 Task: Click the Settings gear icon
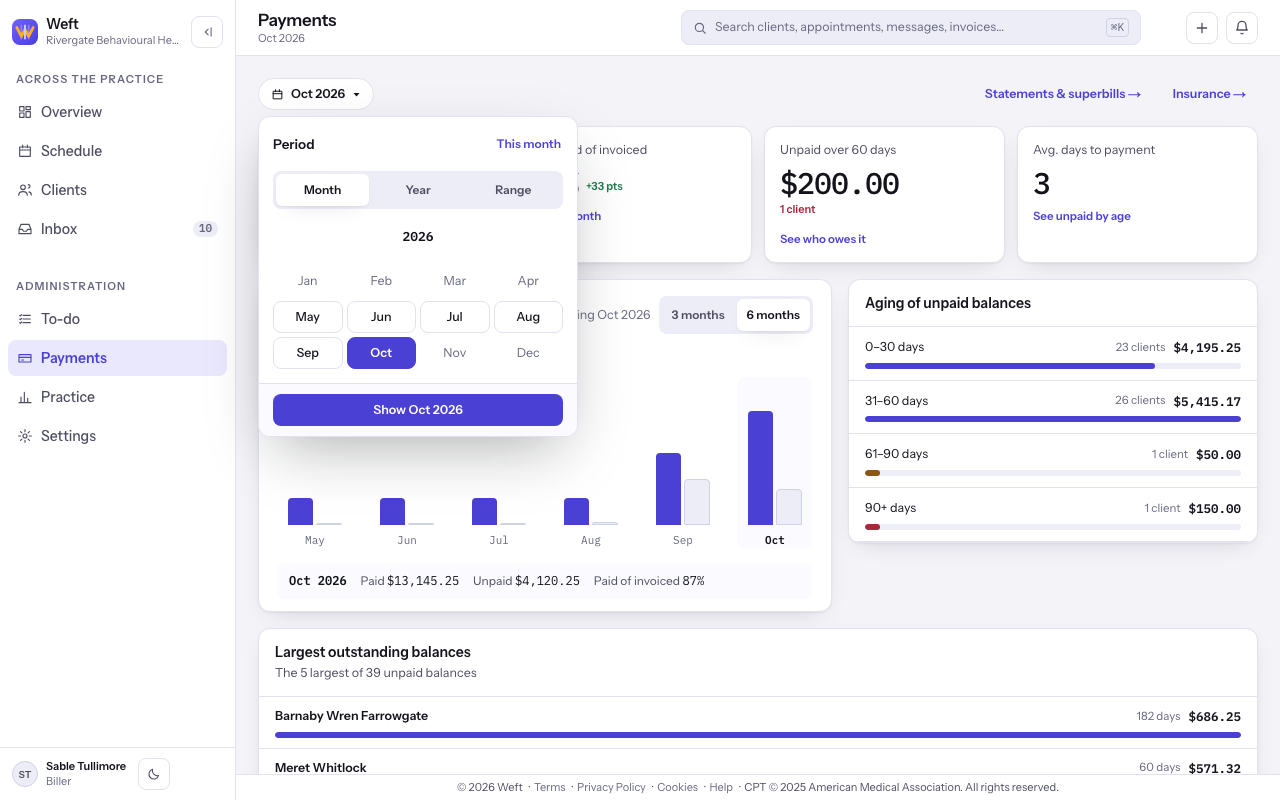pyautogui.click(x=25, y=436)
